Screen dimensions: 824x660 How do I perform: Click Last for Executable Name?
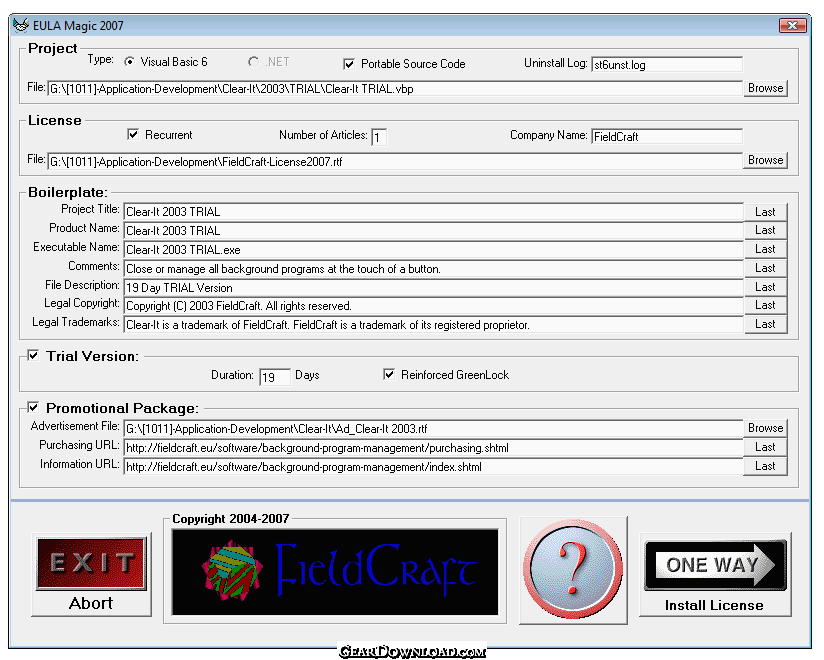coord(765,249)
